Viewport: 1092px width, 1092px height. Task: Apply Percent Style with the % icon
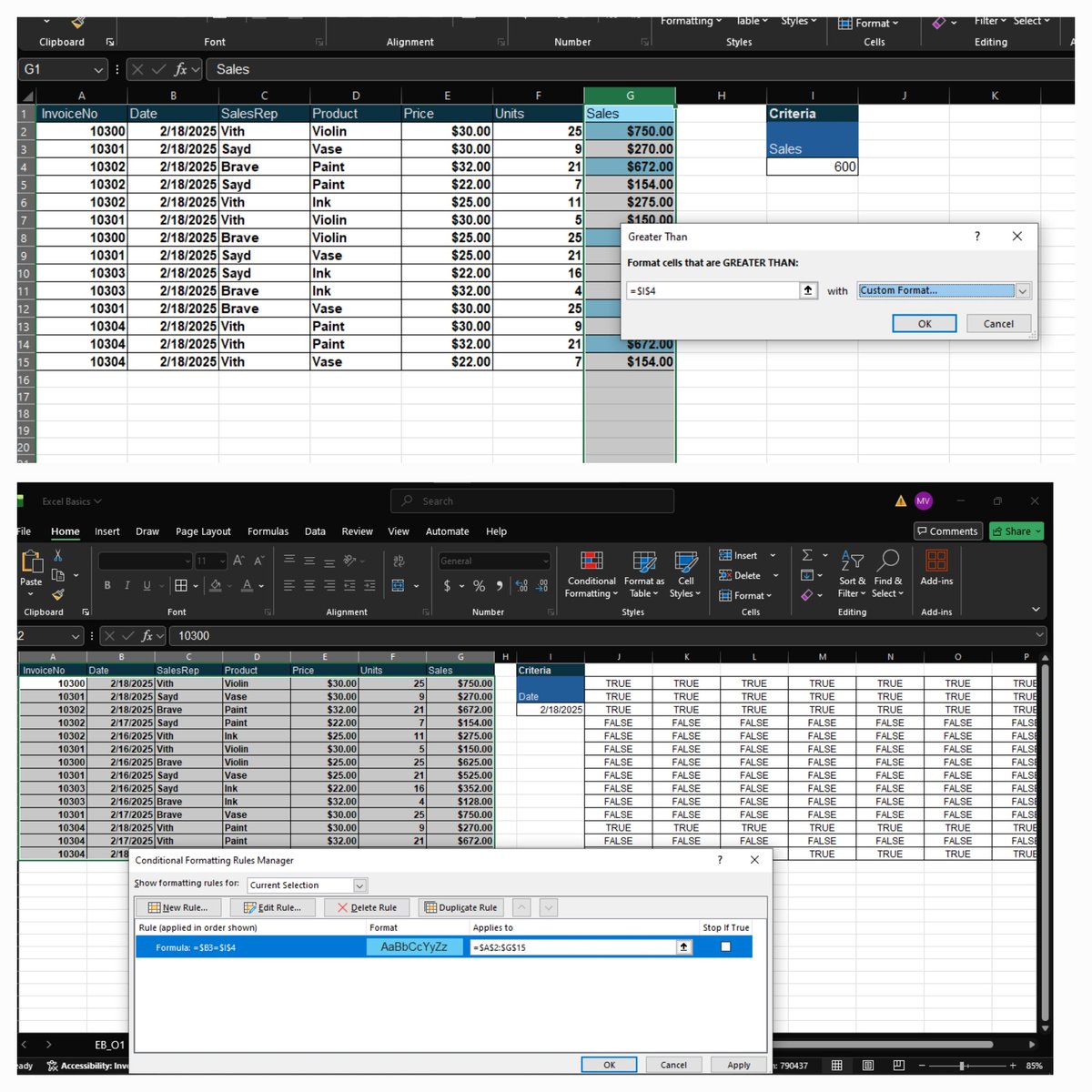(479, 585)
